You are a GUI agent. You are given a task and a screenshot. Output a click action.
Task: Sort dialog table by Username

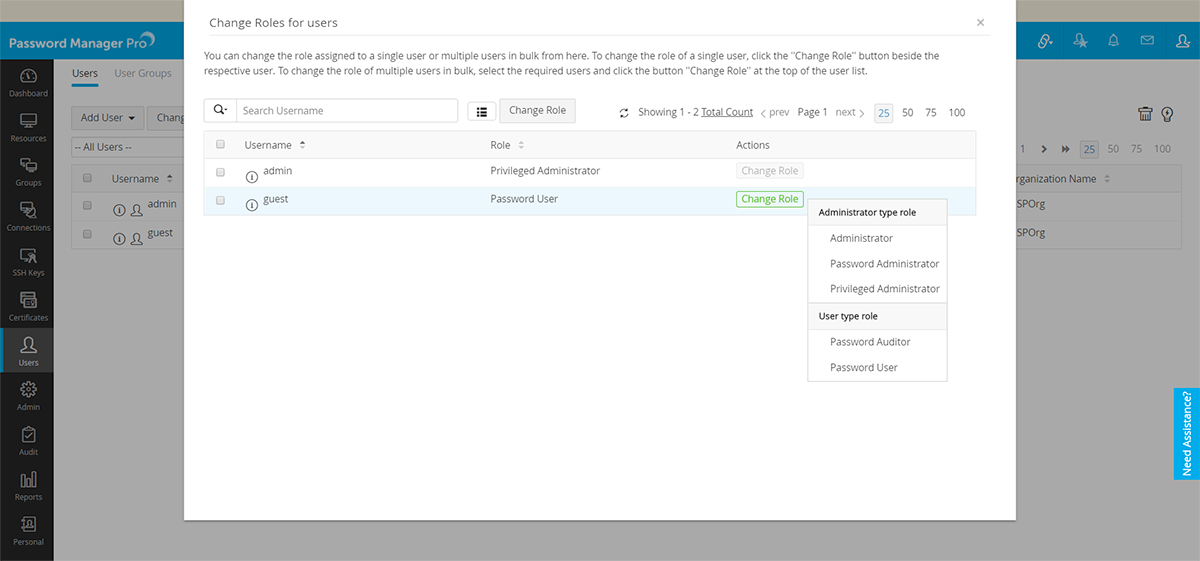(274, 145)
